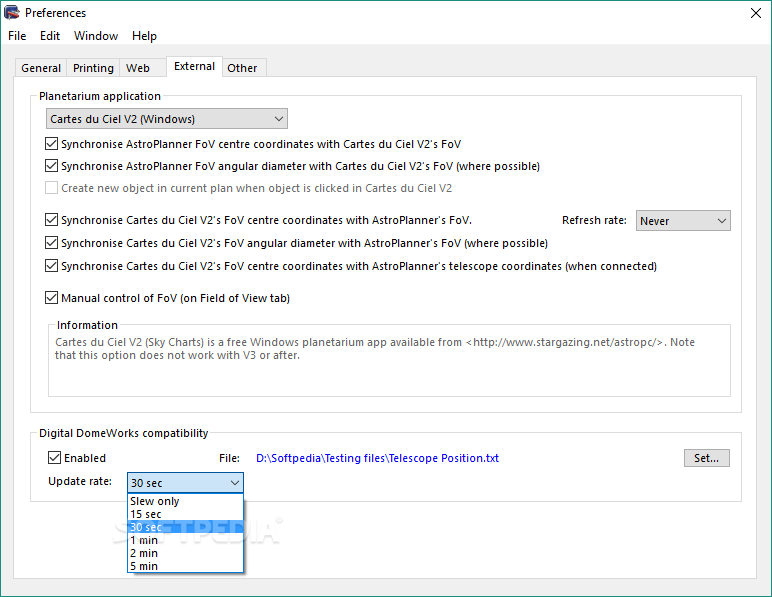This screenshot has height=597, width=772.
Task: Close the Preferences window
Action: pyautogui.click(x=756, y=13)
